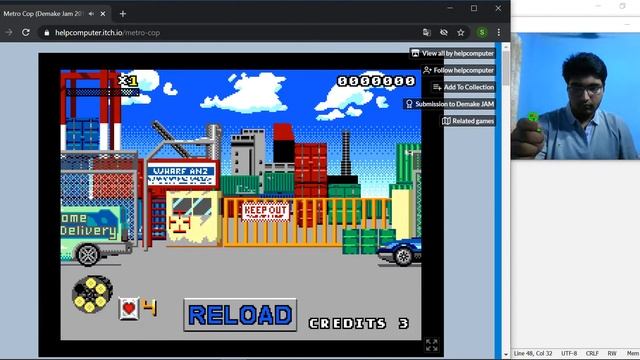Click the score counter 0000000
This screenshot has width=640, height=360.
pos(376,81)
